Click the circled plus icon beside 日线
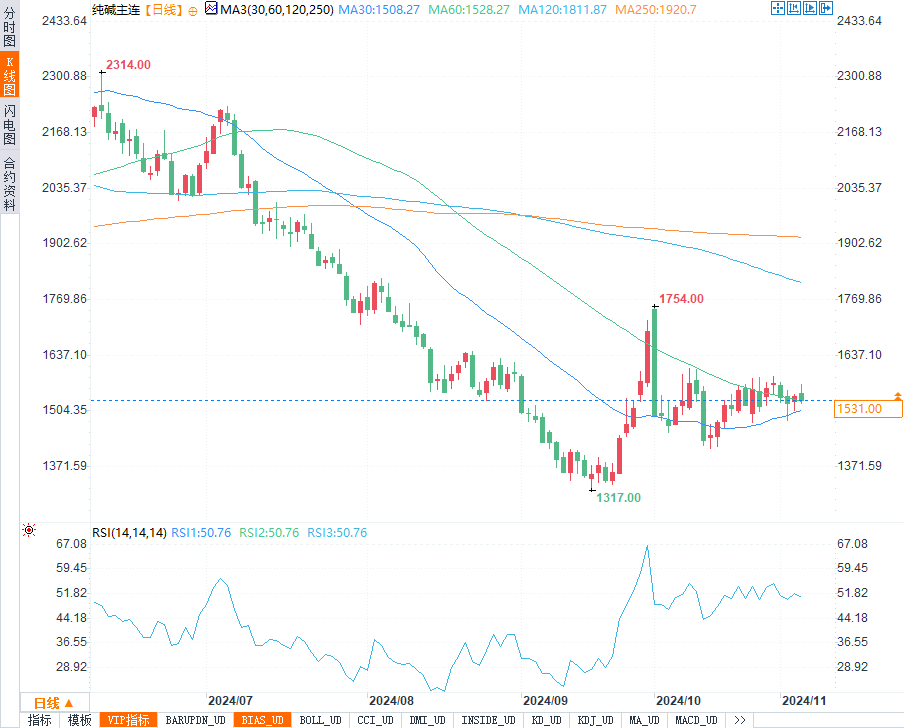Image resolution: width=904 pixels, height=728 pixels. pos(193,9)
